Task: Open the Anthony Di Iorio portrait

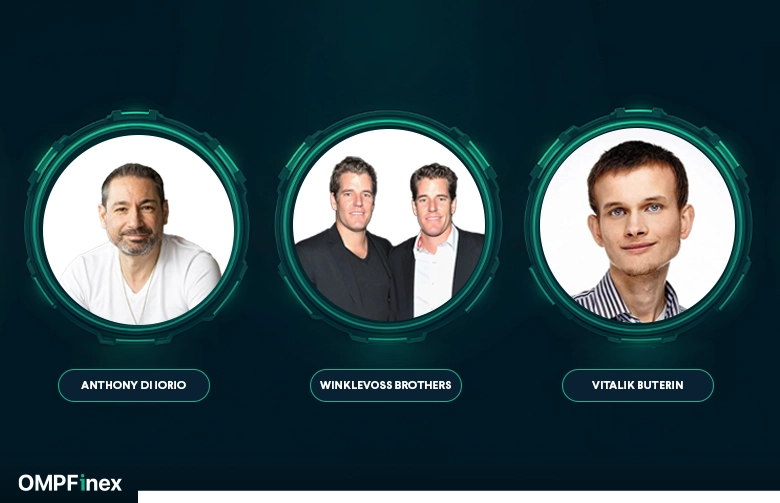Action: click(138, 229)
